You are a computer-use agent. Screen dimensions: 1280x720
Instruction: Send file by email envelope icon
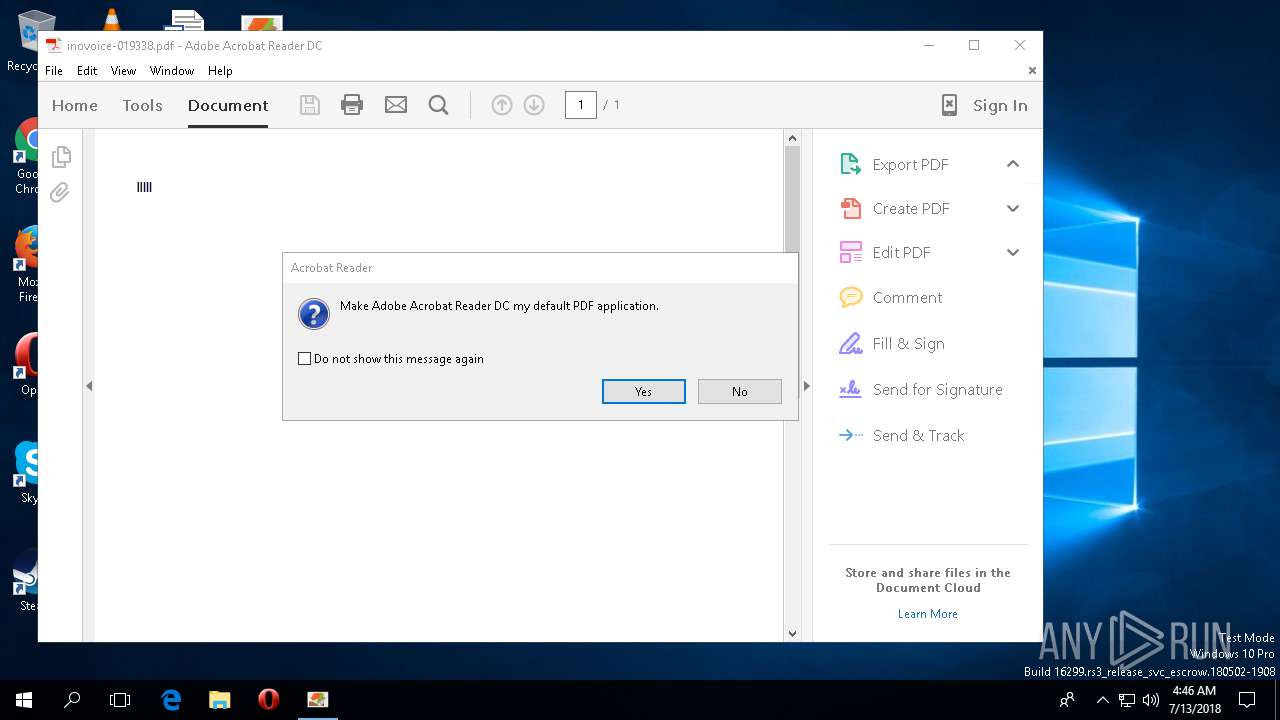pos(396,105)
